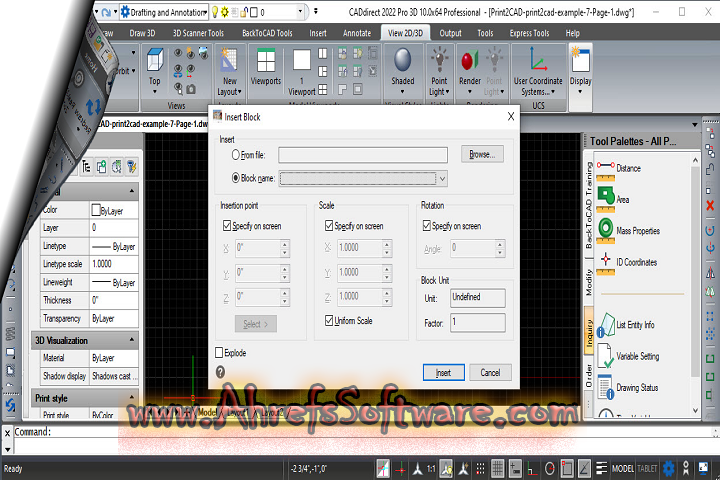
Task: Select the ID Coordinates tool icon
Action: click(x=606, y=262)
